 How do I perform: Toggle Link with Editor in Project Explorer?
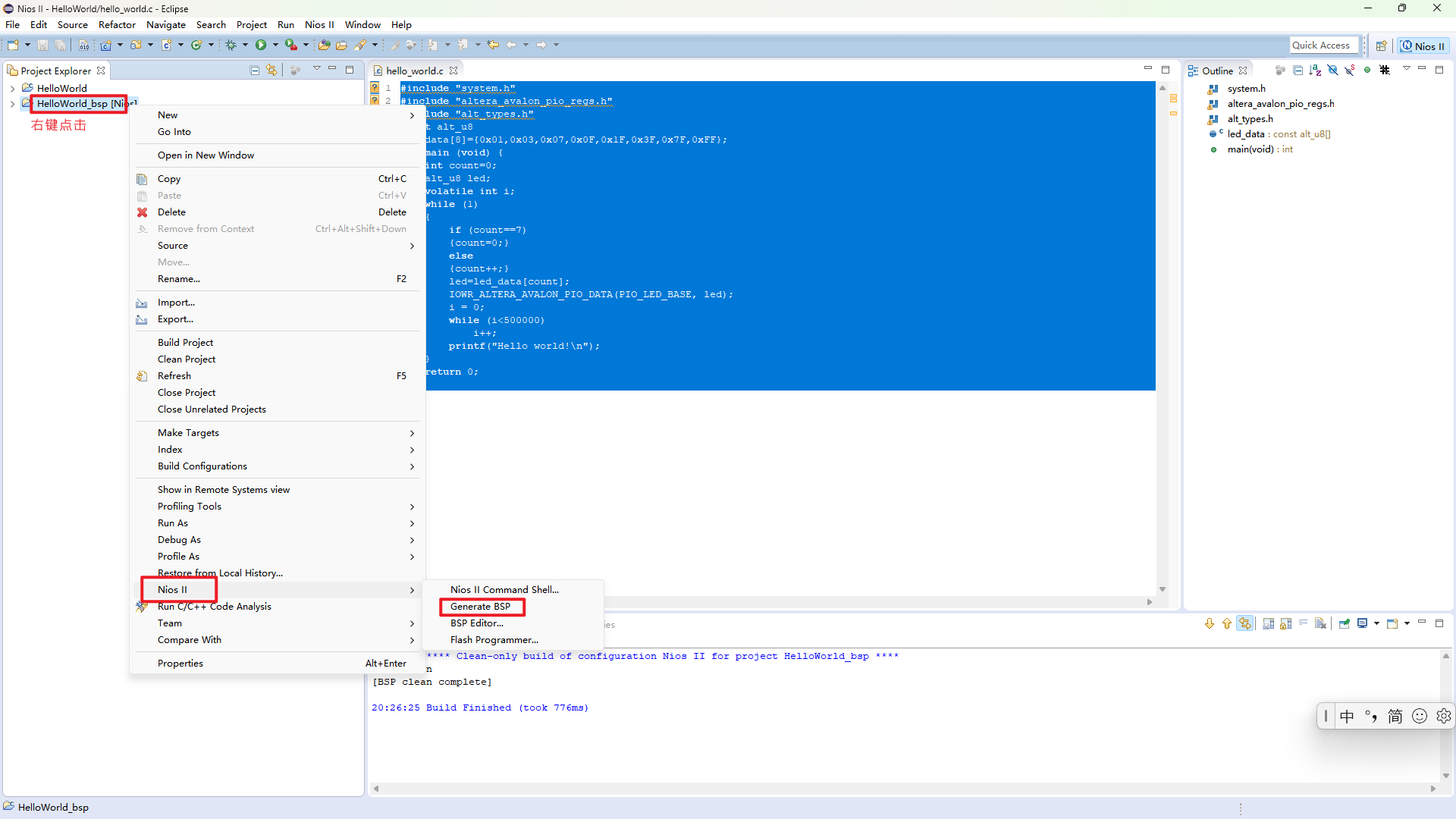coord(271,71)
